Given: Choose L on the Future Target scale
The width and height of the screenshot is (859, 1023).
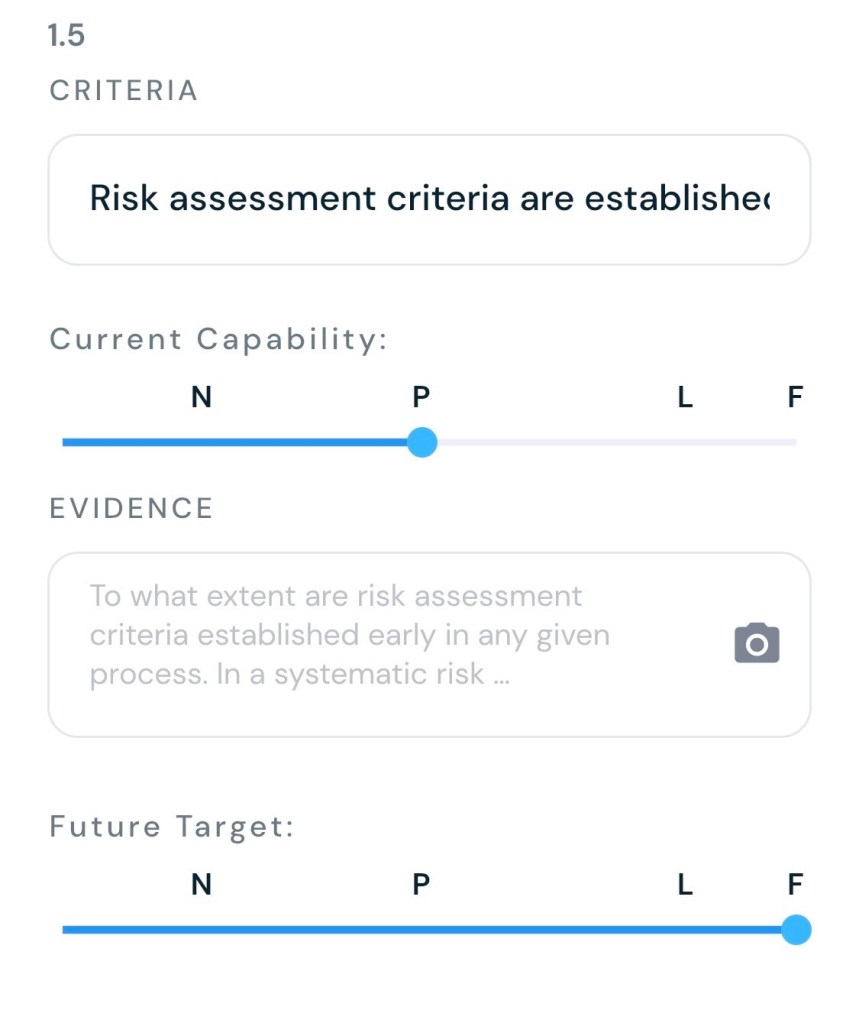Looking at the screenshot, I should [x=685, y=885].
